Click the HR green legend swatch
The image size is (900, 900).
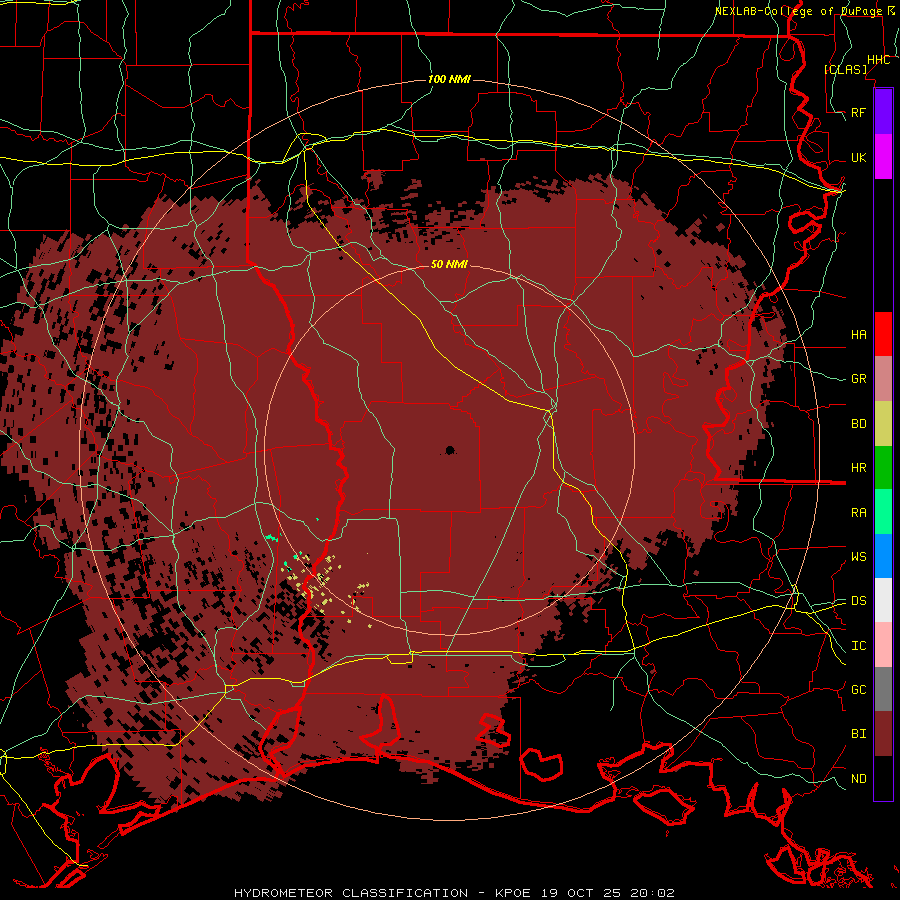pyautogui.click(x=883, y=468)
